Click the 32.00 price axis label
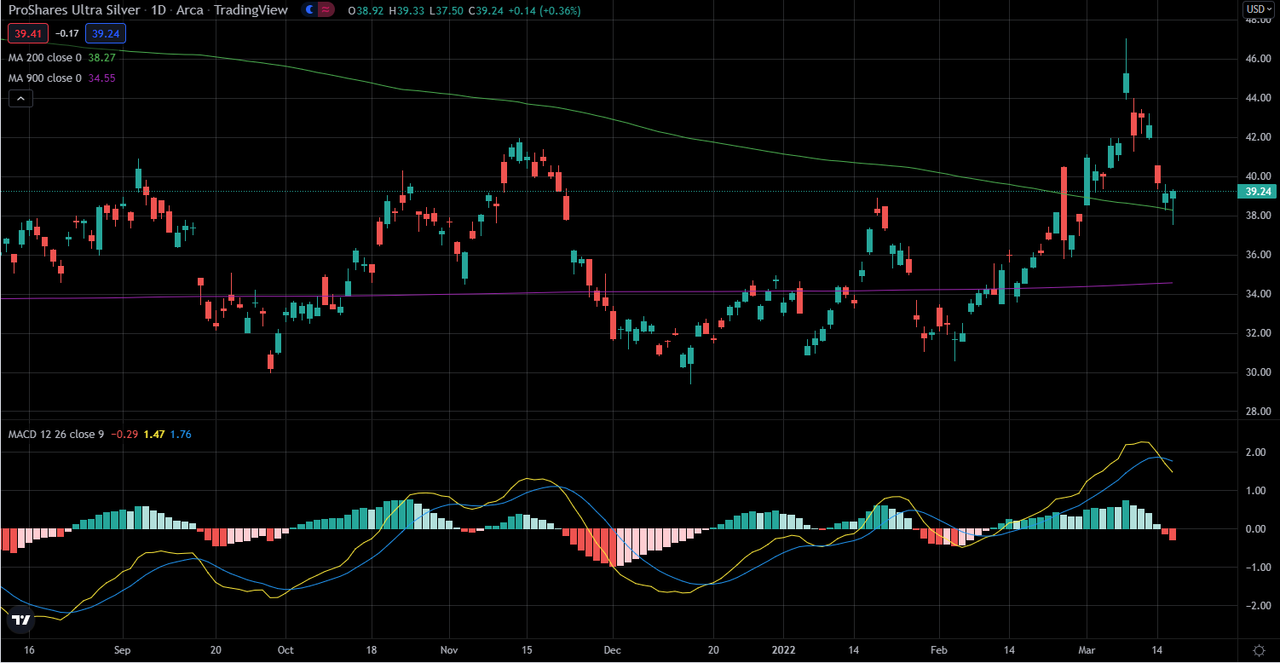The width and height of the screenshot is (1280, 663). tap(1258, 333)
